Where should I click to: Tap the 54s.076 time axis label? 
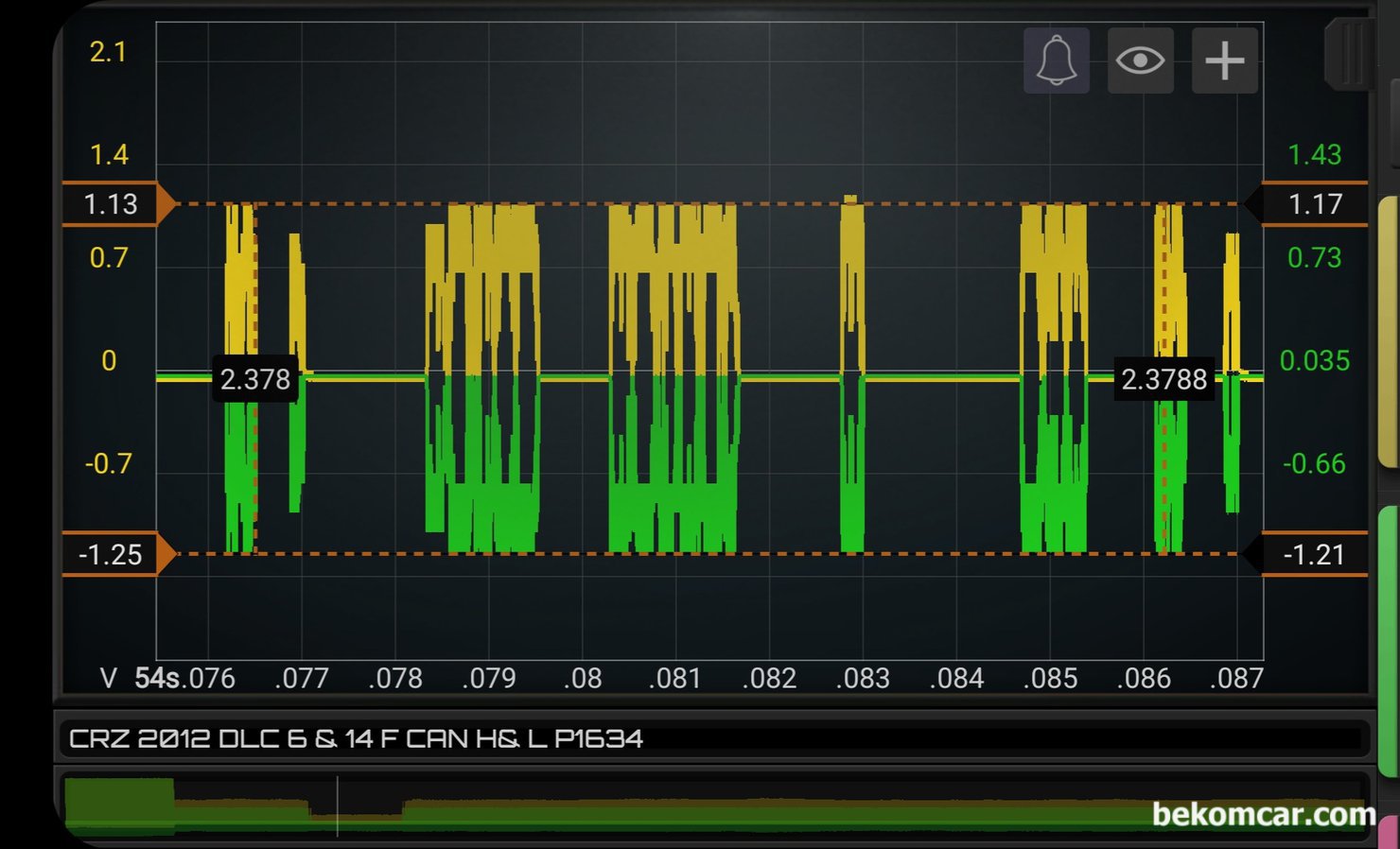click(184, 678)
